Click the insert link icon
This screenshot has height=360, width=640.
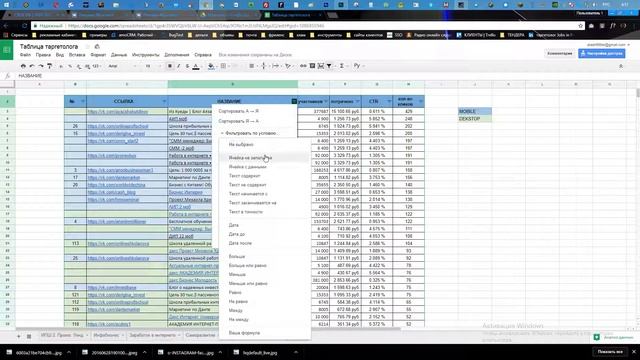(303, 66)
